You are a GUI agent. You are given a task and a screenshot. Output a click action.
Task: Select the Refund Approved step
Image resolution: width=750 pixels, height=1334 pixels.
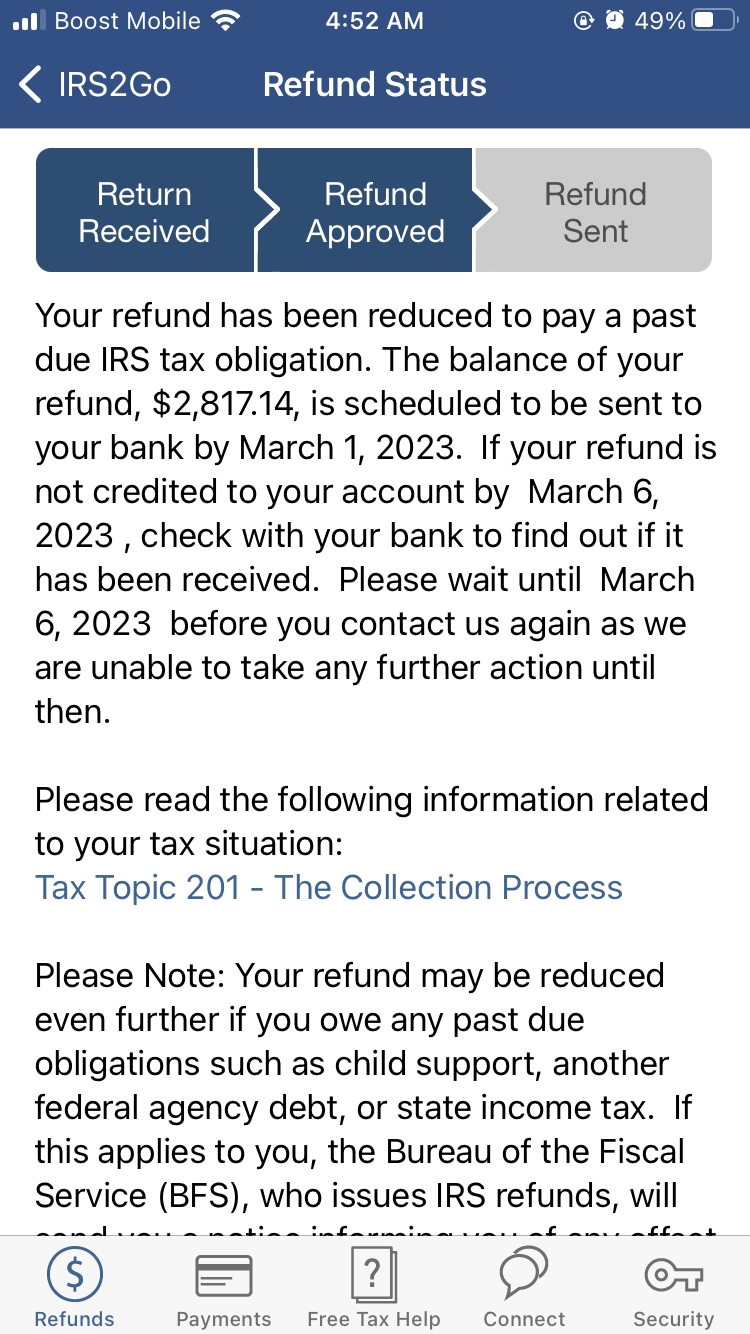(375, 209)
